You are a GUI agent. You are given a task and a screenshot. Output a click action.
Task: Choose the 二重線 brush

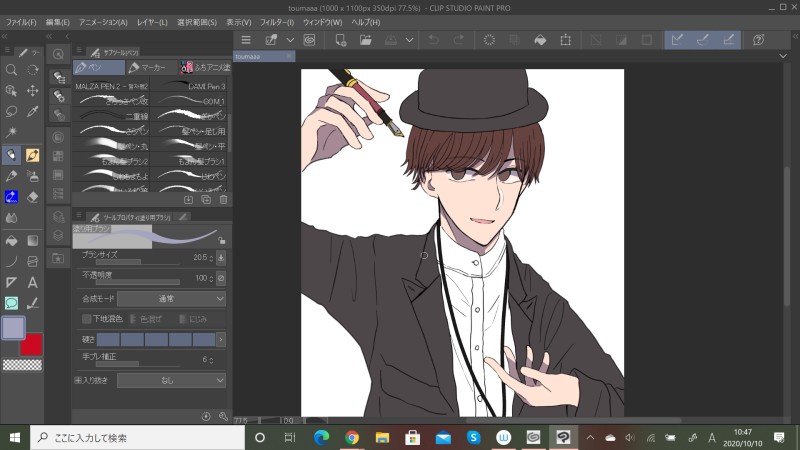point(112,116)
